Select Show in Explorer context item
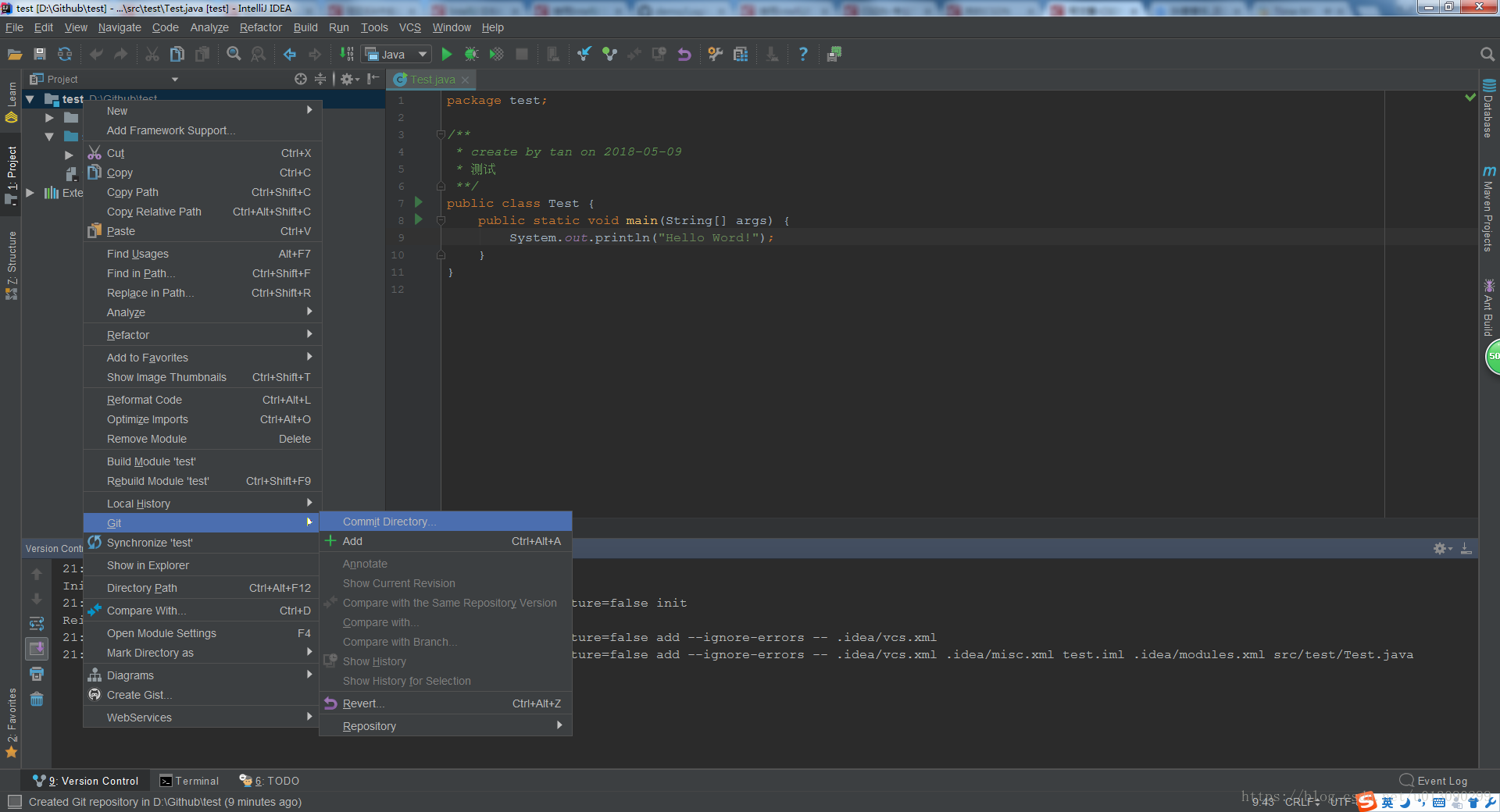This screenshot has height=812, width=1500. click(203, 565)
